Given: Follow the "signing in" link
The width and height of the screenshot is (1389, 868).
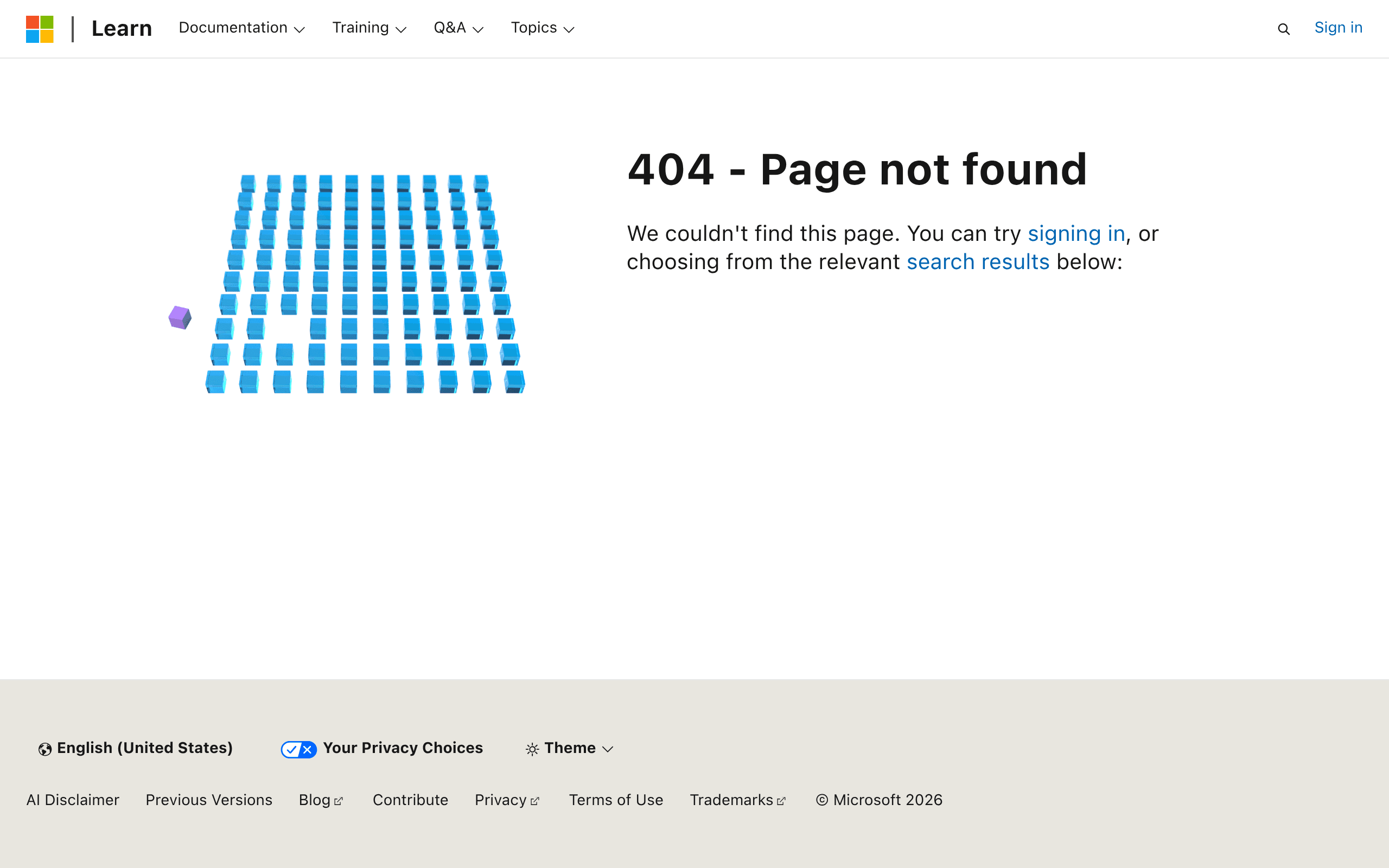Looking at the screenshot, I should pos(1076,234).
